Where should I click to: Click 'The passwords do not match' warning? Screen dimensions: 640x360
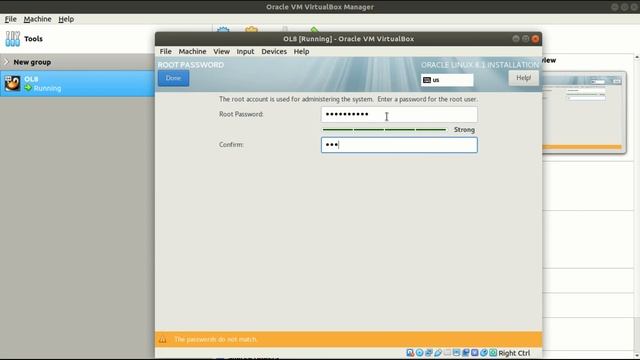point(216,340)
